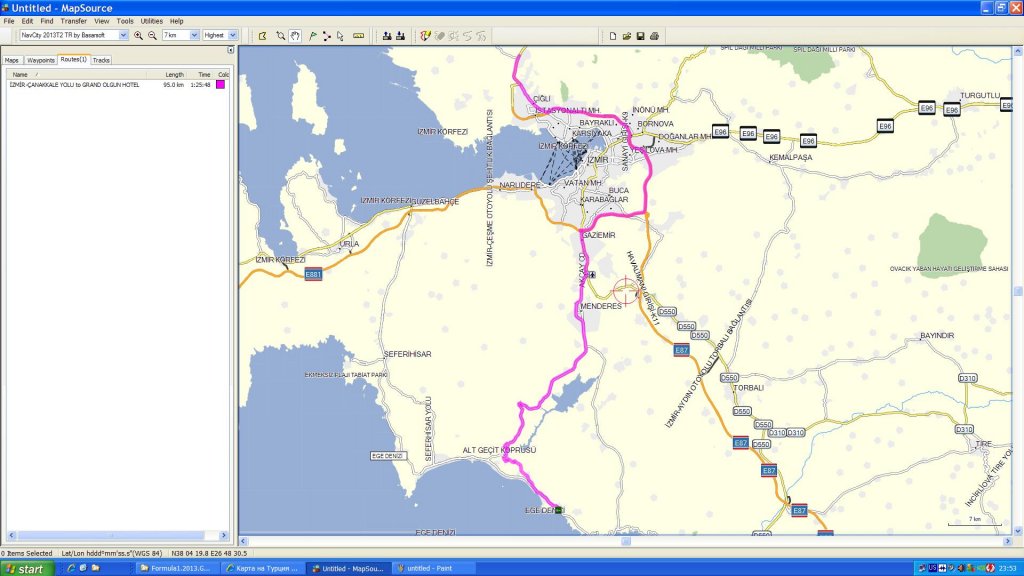Viewport: 1024px width, 576px height.
Task: Select the Map selection tool
Action: pyautogui.click(x=263, y=36)
